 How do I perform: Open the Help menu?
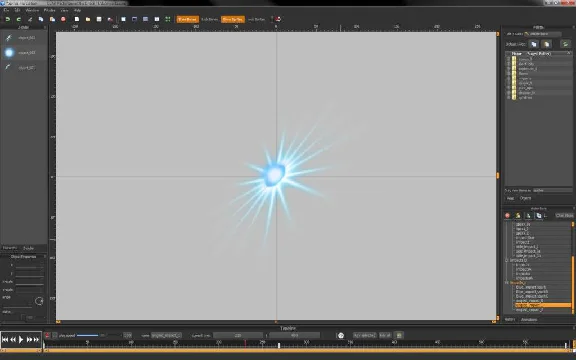pos(77,10)
